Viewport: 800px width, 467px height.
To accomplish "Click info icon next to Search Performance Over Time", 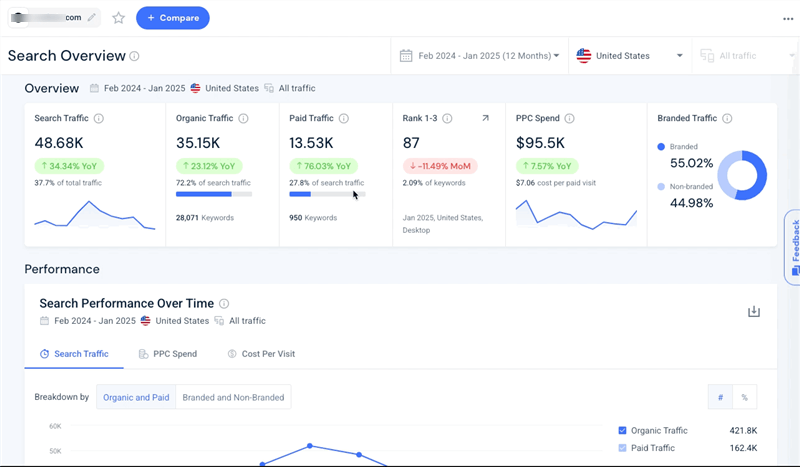I will 224,304.
